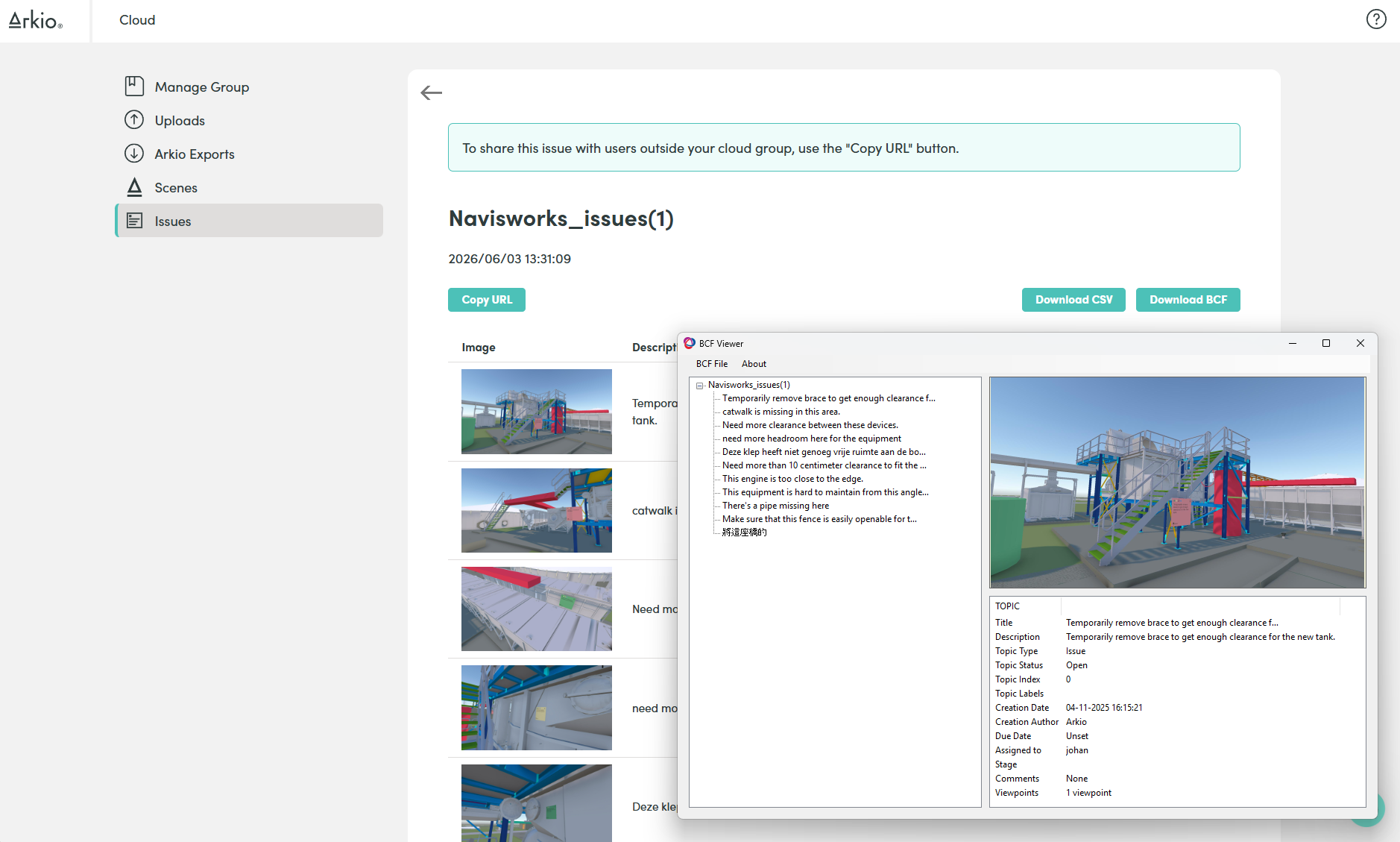The height and width of the screenshot is (842, 1400).
Task: Minimize the BCF Viewer window
Action: pos(1293,343)
